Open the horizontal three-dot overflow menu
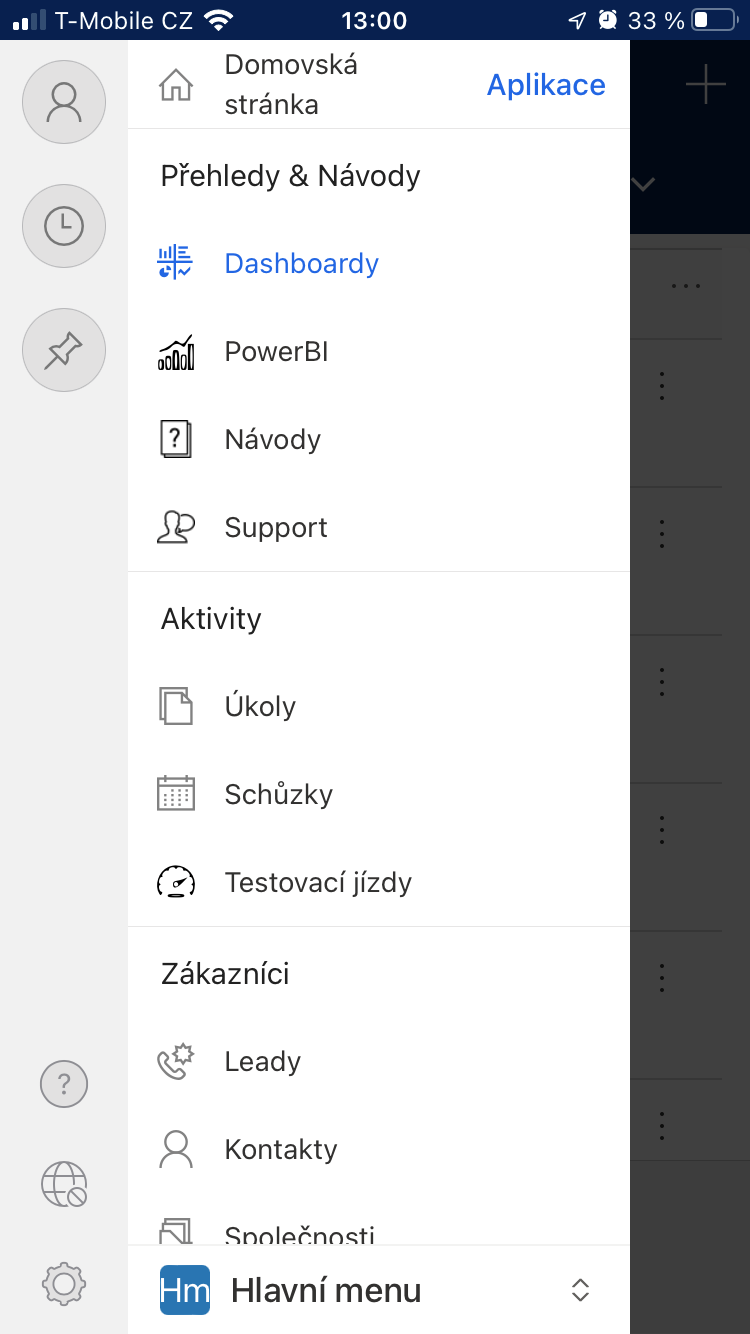The image size is (750, 1334). pos(686,286)
